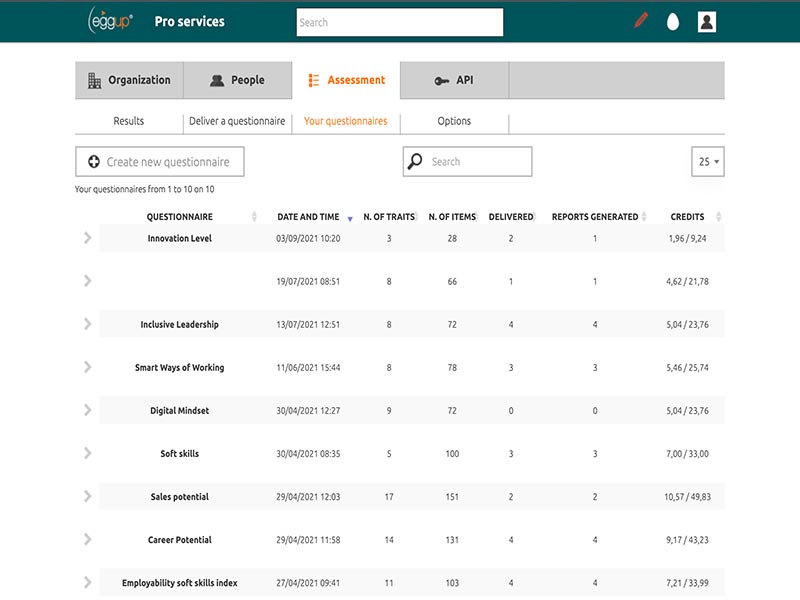Click the top header search field
The width and height of the screenshot is (800, 600).
(399, 22)
